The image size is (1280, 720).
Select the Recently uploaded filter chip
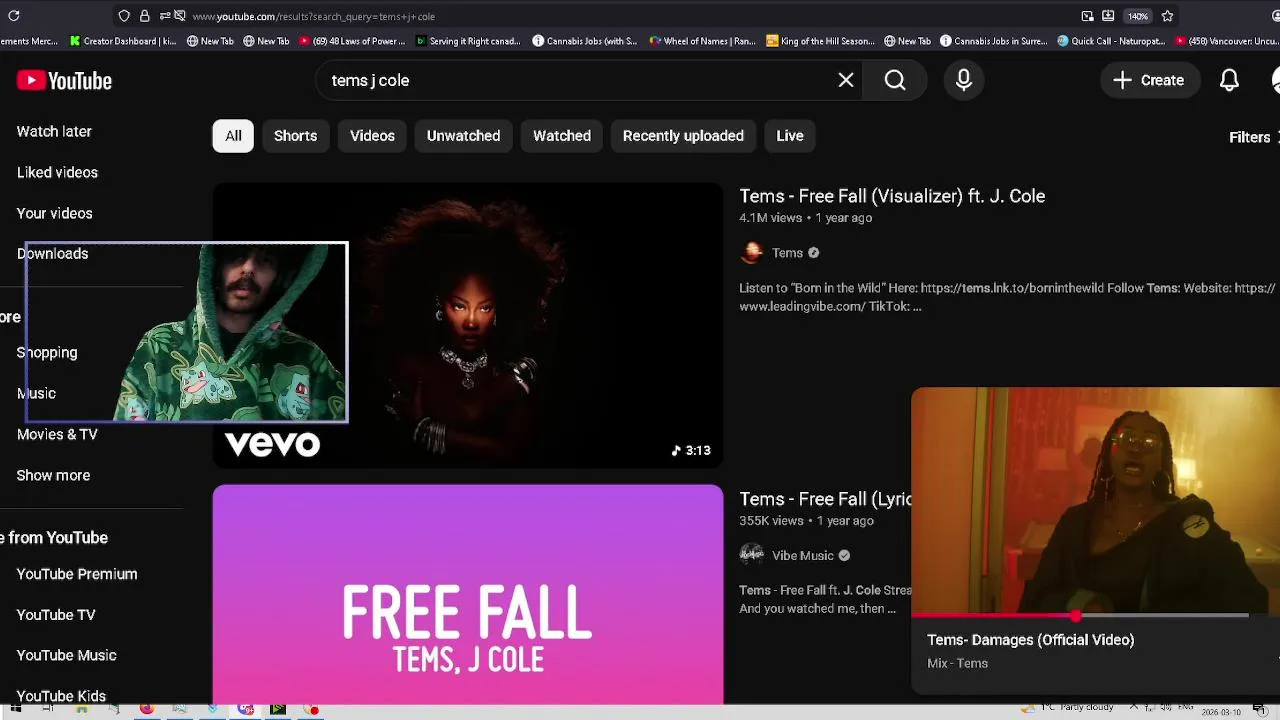pyautogui.click(x=683, y=136)
